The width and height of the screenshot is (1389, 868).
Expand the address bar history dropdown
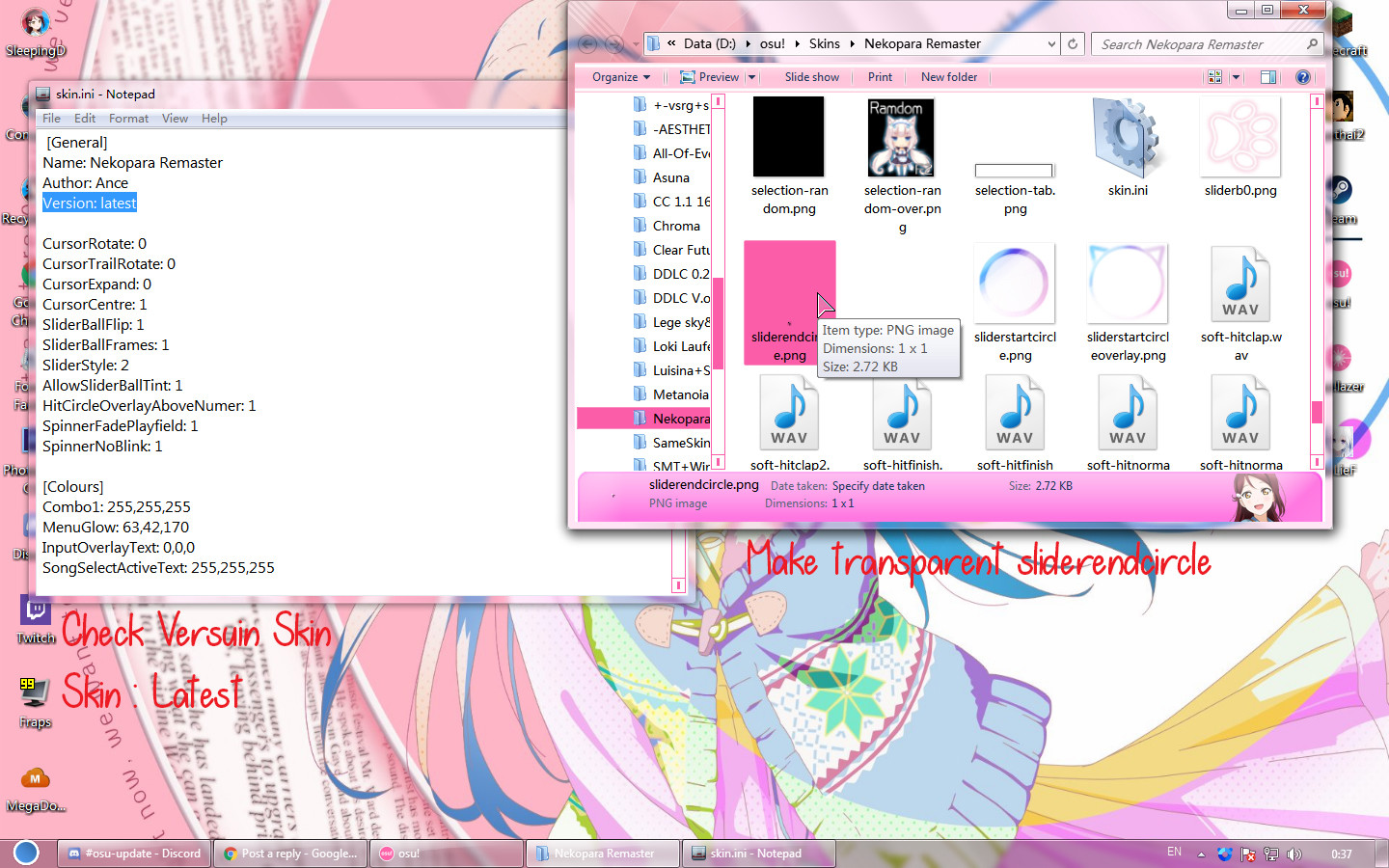coord(1051,43)
